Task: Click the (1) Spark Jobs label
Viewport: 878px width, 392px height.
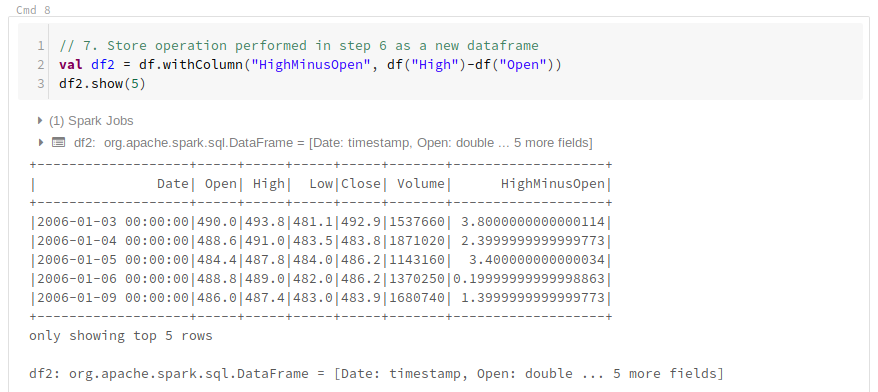Action: point(91,121)
